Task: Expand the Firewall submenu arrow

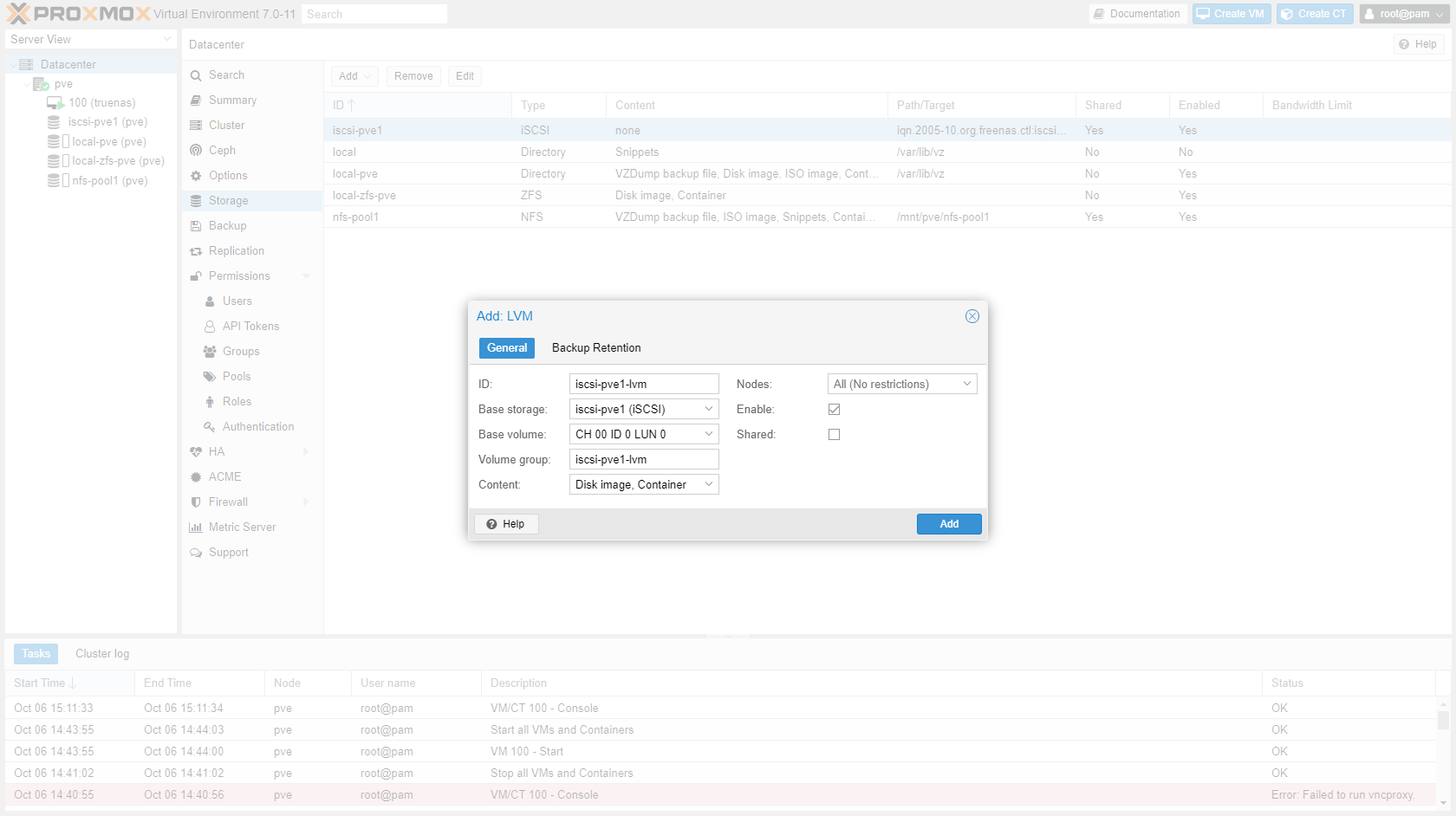Action: 306,502
